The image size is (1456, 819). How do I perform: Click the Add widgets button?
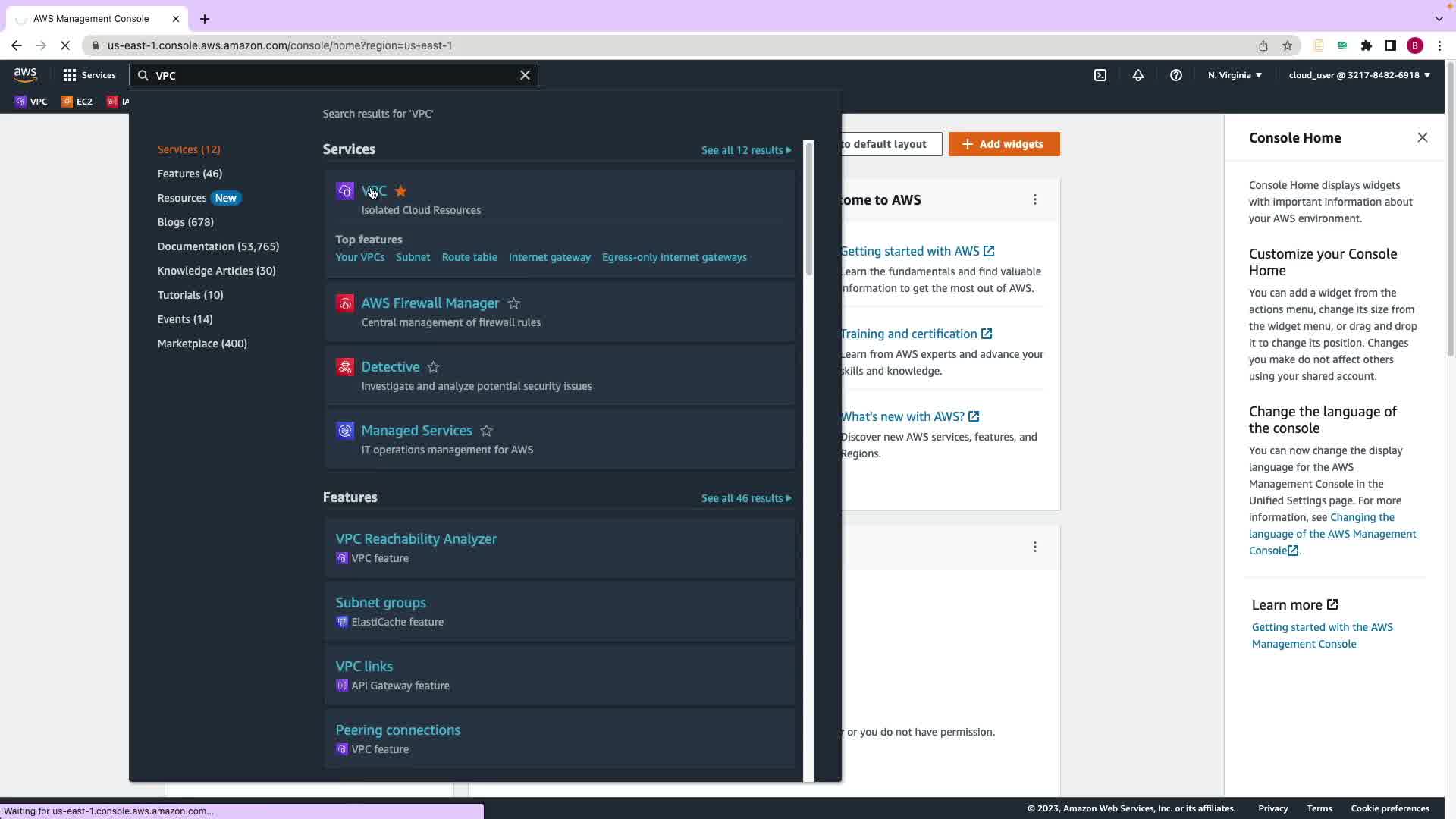(1004, 144)
